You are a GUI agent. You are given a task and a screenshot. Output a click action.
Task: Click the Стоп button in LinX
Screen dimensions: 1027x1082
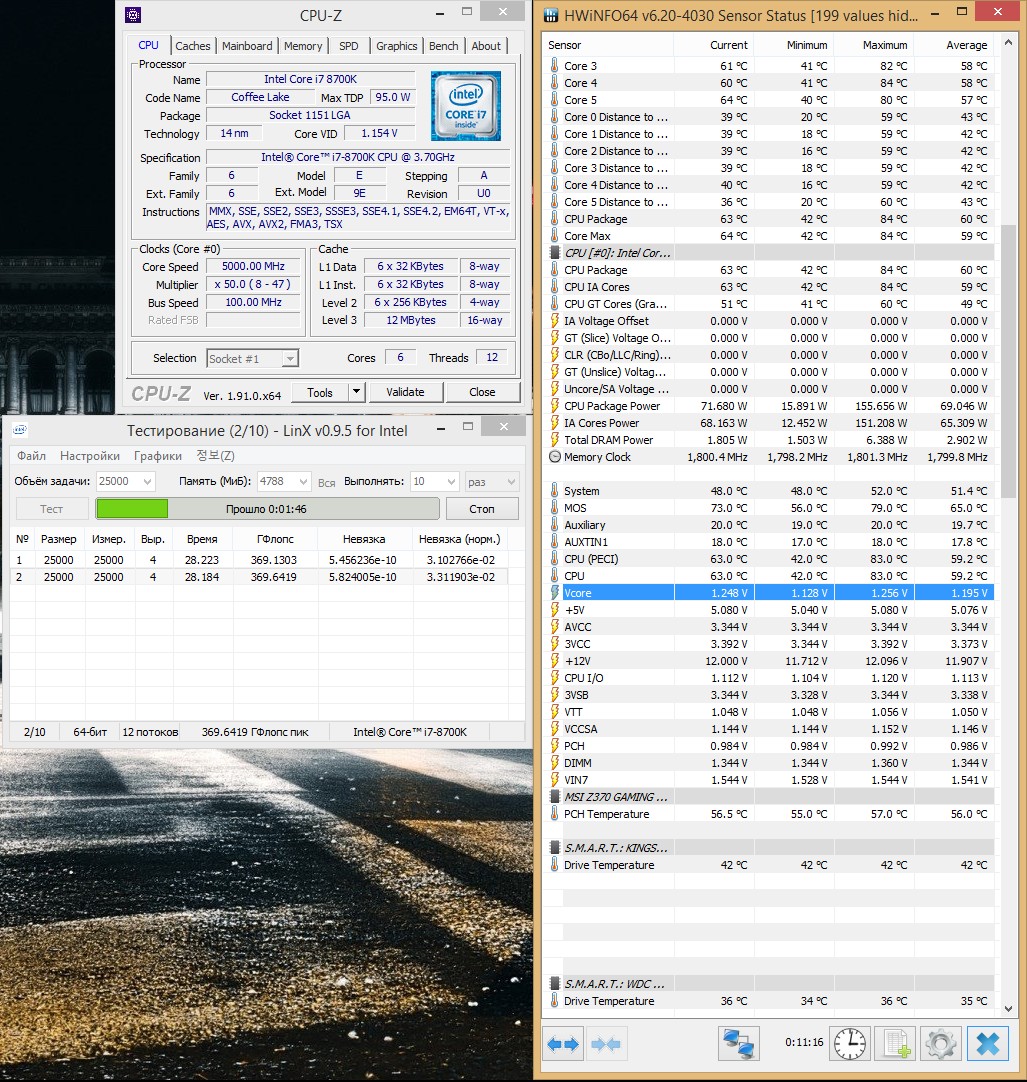tap(482, 509)
